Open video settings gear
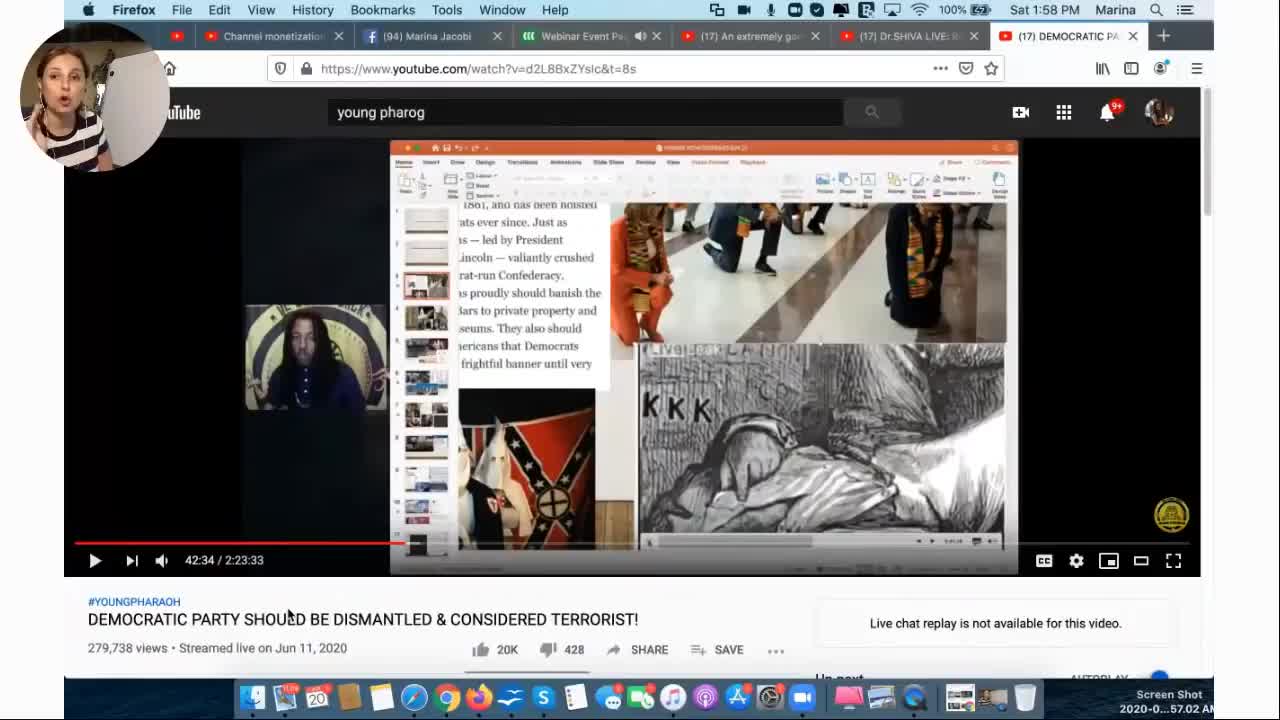The height and width of the screenshot is (720, 1280). [1076, 561]
